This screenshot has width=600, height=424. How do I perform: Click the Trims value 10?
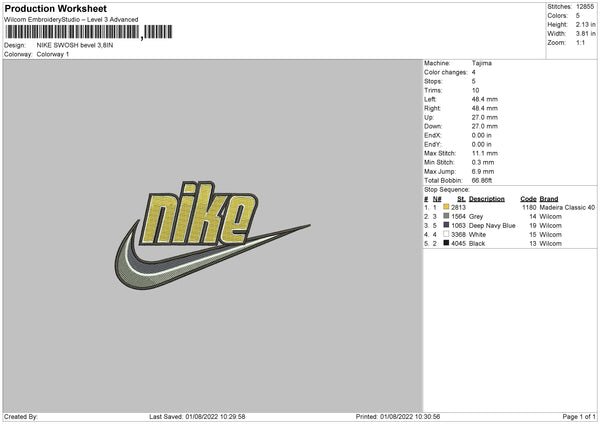(x=475, y=90)
